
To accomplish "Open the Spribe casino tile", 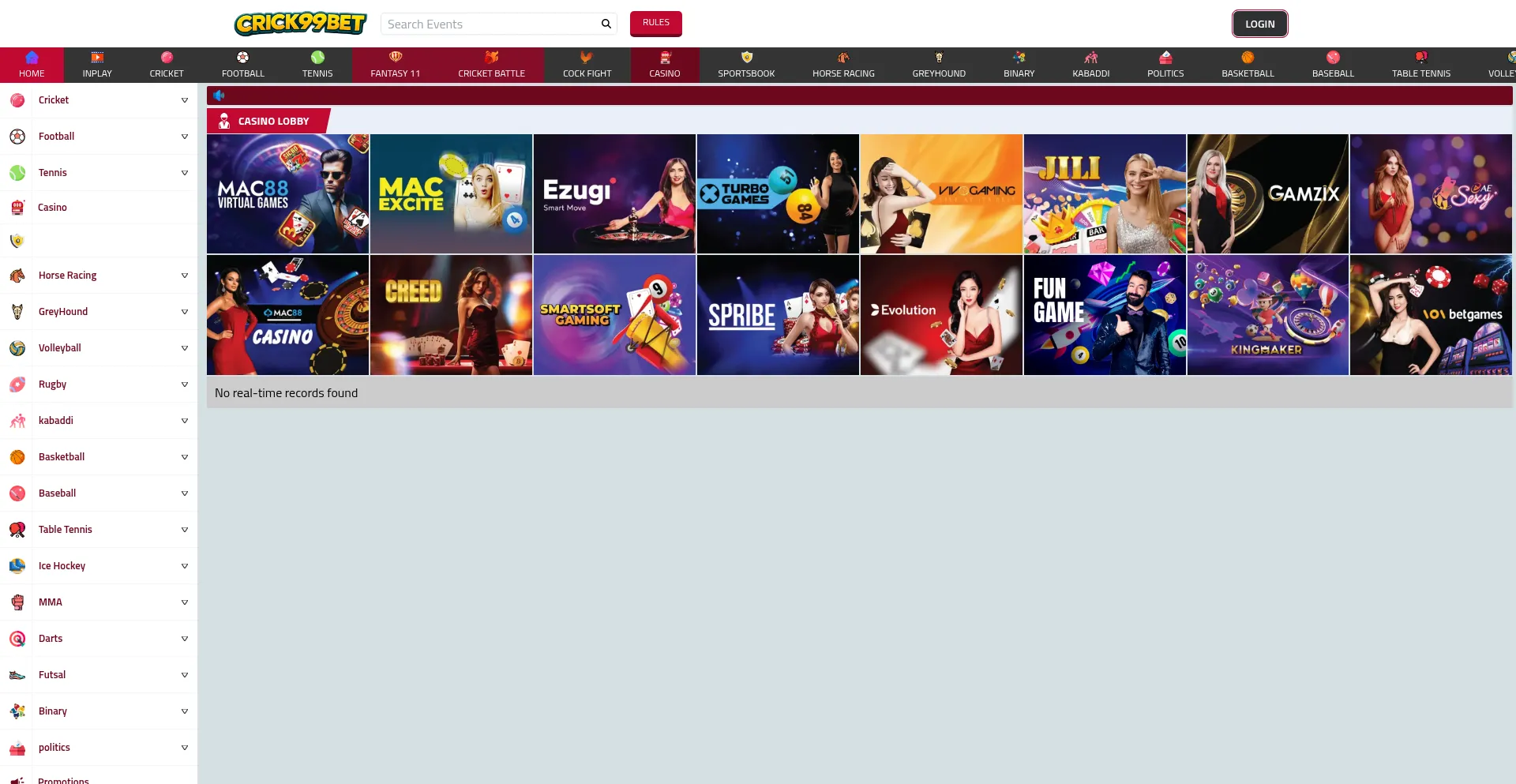I will 778,315.
